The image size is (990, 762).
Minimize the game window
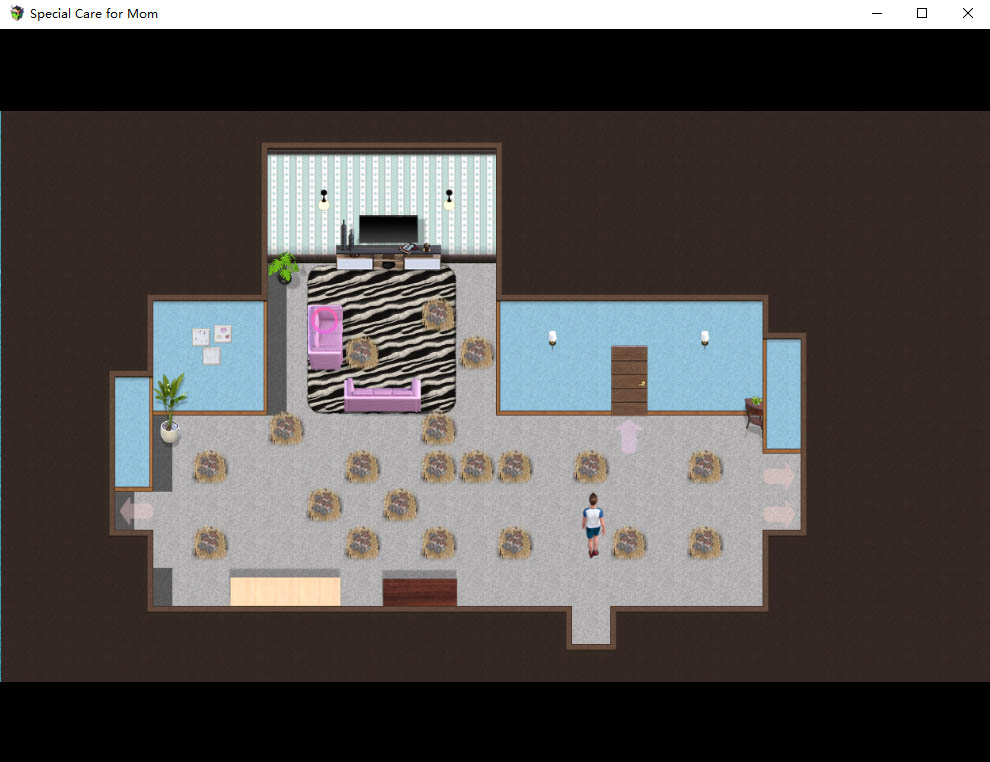876,14
